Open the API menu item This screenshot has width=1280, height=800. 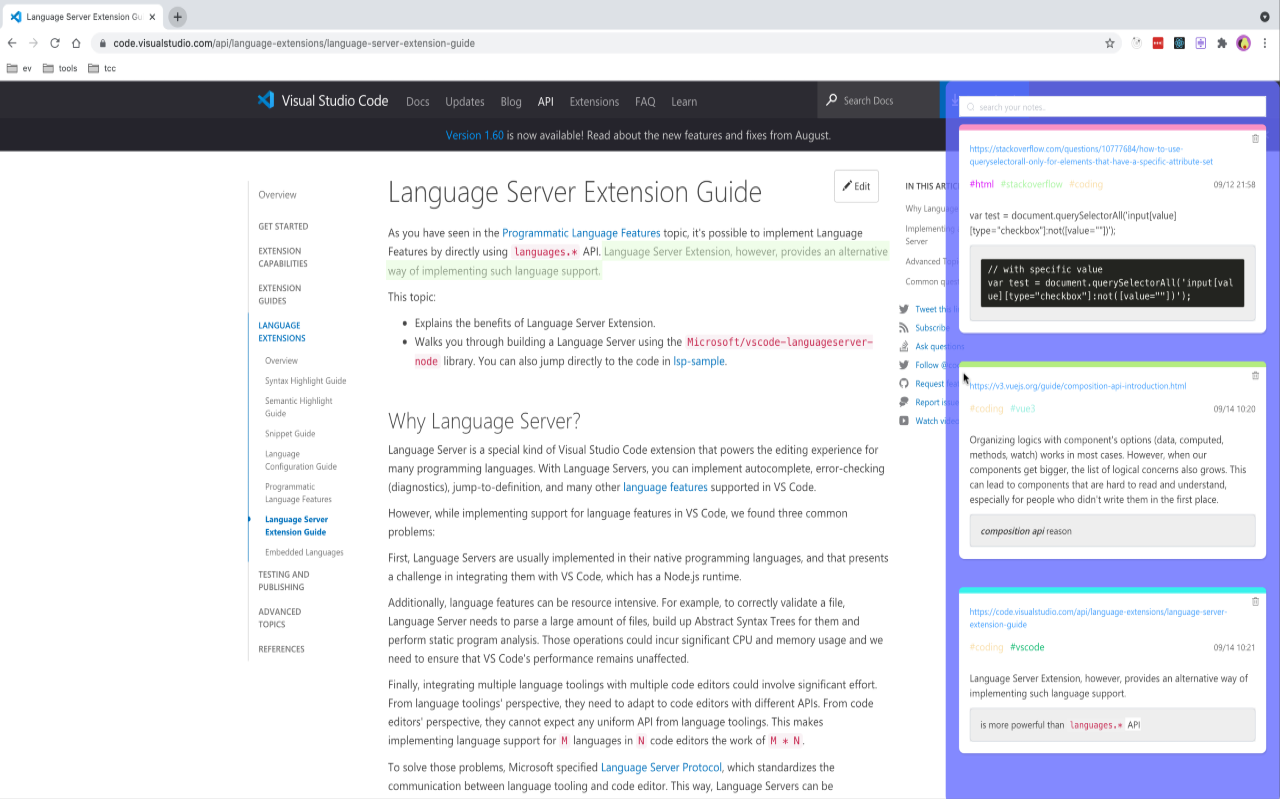(545, 101)
